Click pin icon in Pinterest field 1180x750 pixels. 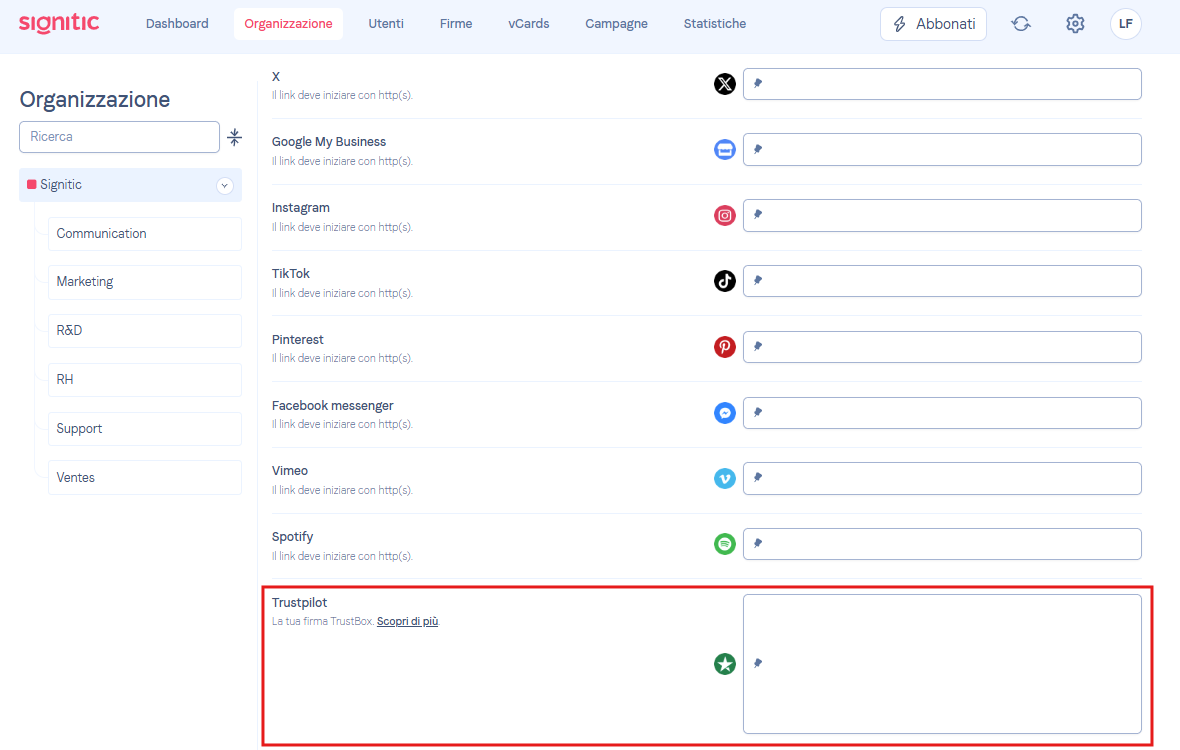tap(758, 346)
